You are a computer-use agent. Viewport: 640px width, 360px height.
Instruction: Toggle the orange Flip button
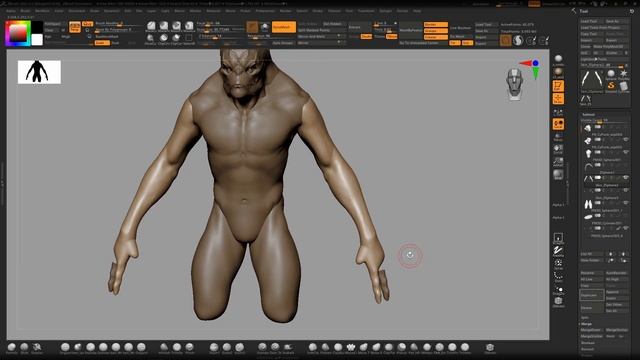tap(392, 36)
